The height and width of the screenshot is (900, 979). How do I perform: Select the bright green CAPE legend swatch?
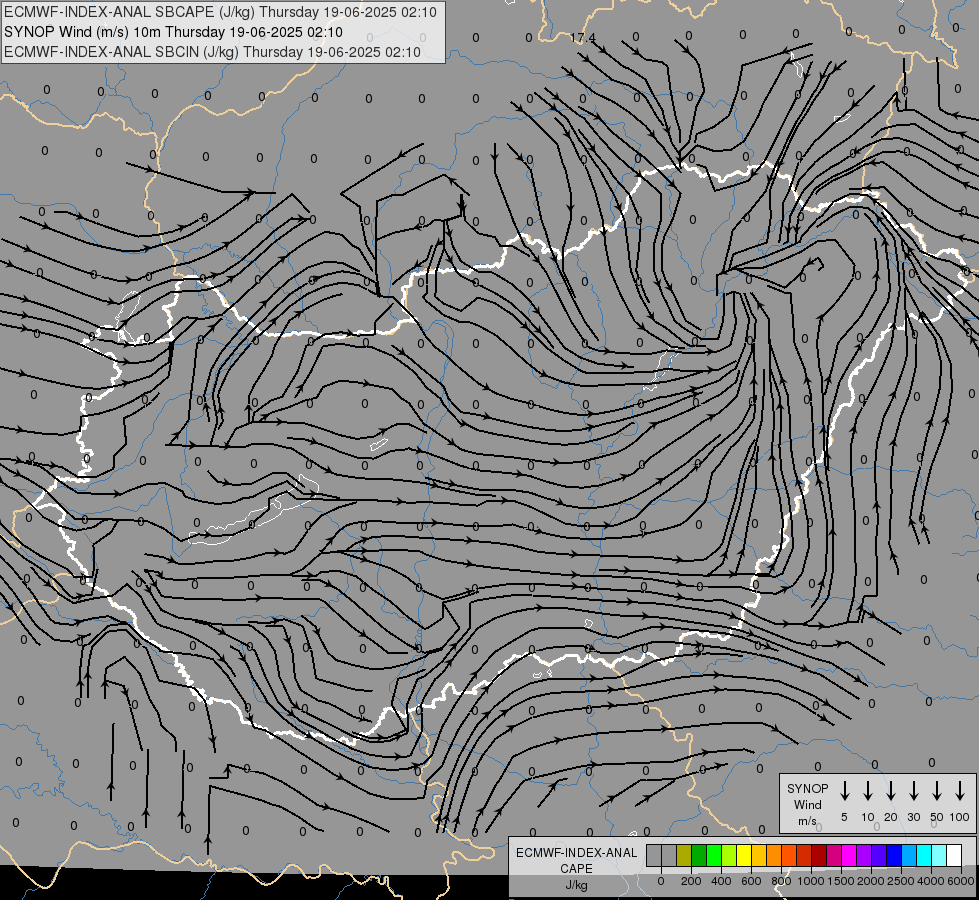click(714, 855)
